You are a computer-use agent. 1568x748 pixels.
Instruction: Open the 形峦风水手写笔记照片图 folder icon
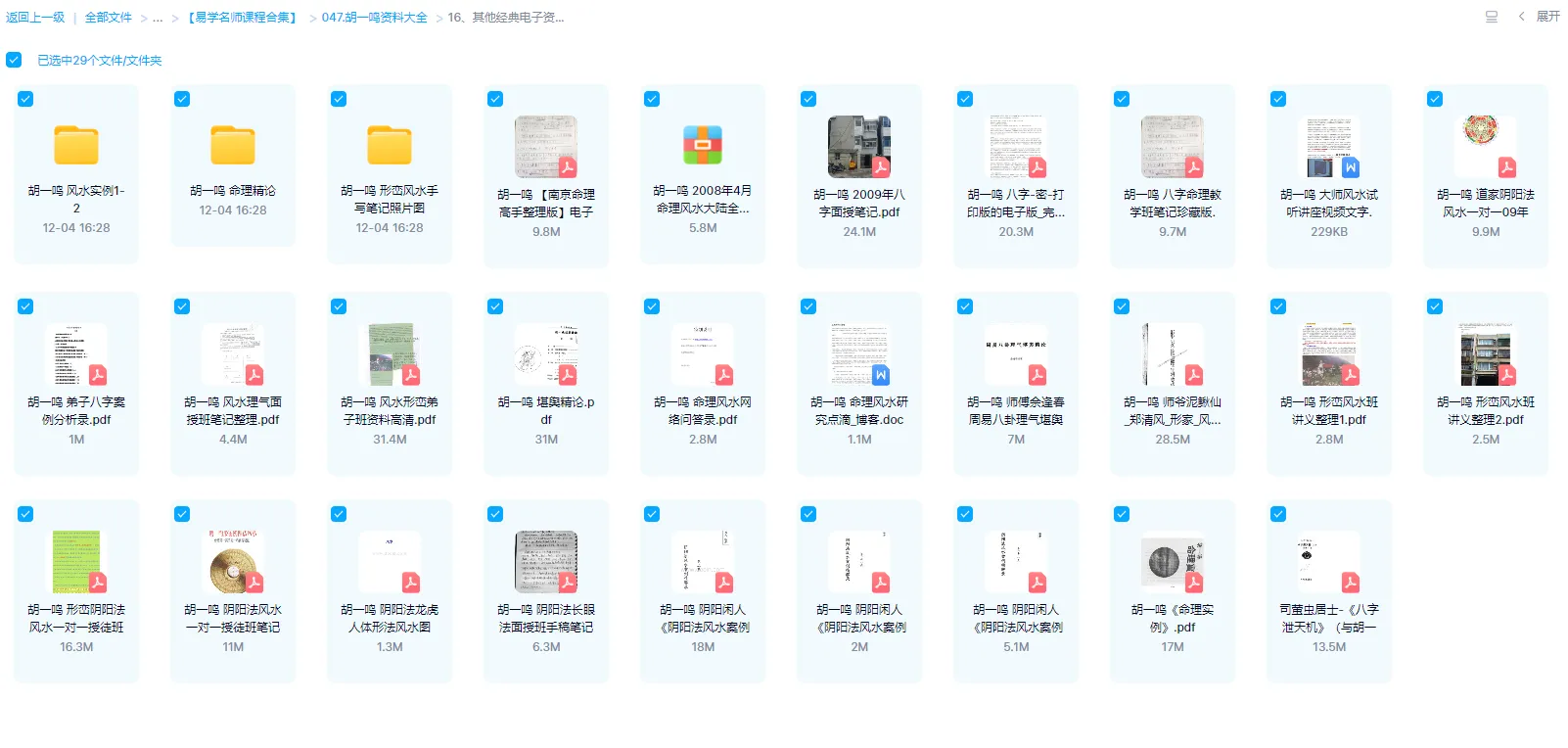[390, 146]
